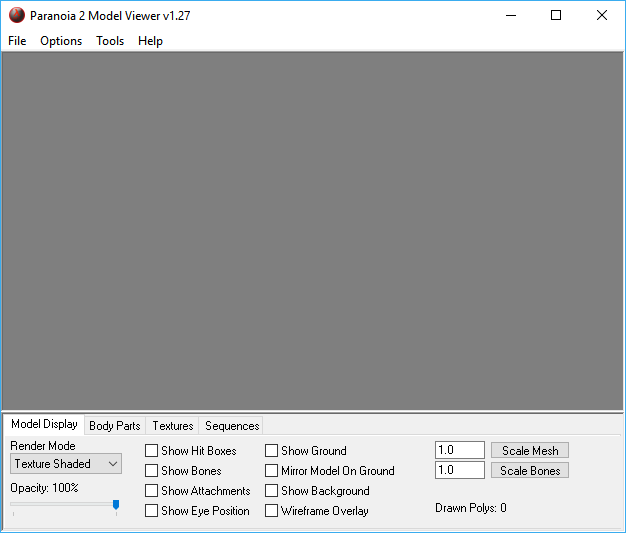Maximize the Model Viewer window
This screenshot has height=533, width=626.
coord(556,16)
